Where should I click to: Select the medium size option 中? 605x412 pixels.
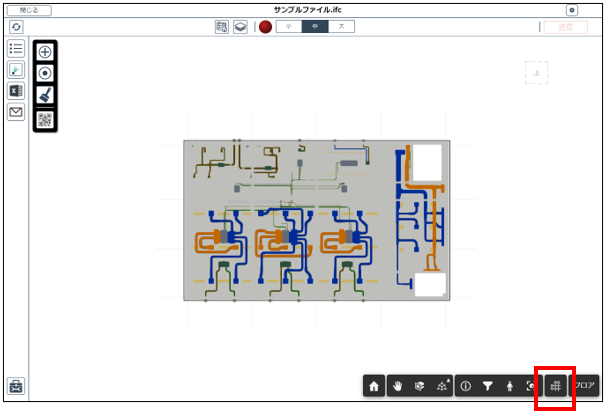point(314,27)
